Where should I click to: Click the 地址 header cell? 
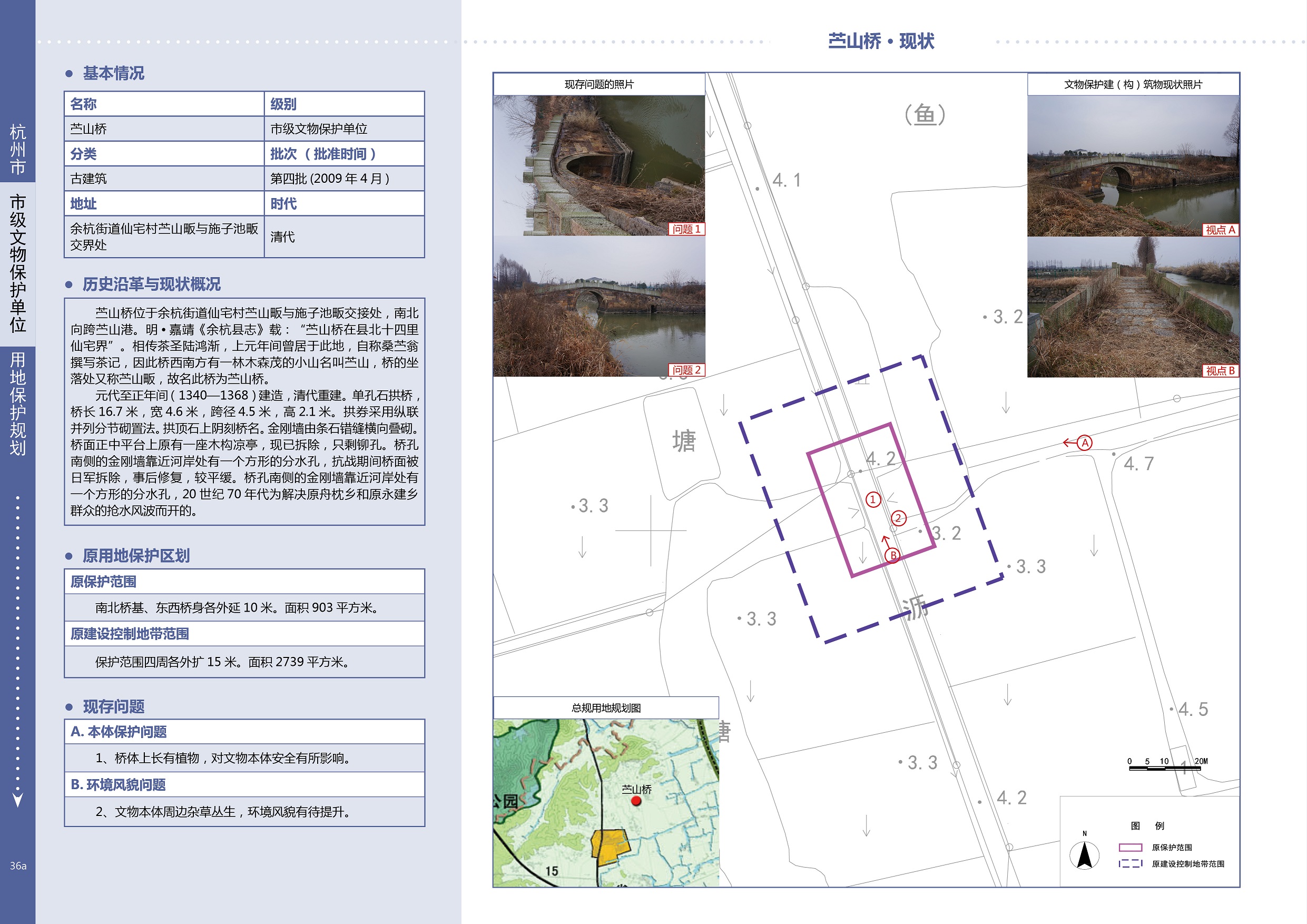coord(164,203)
